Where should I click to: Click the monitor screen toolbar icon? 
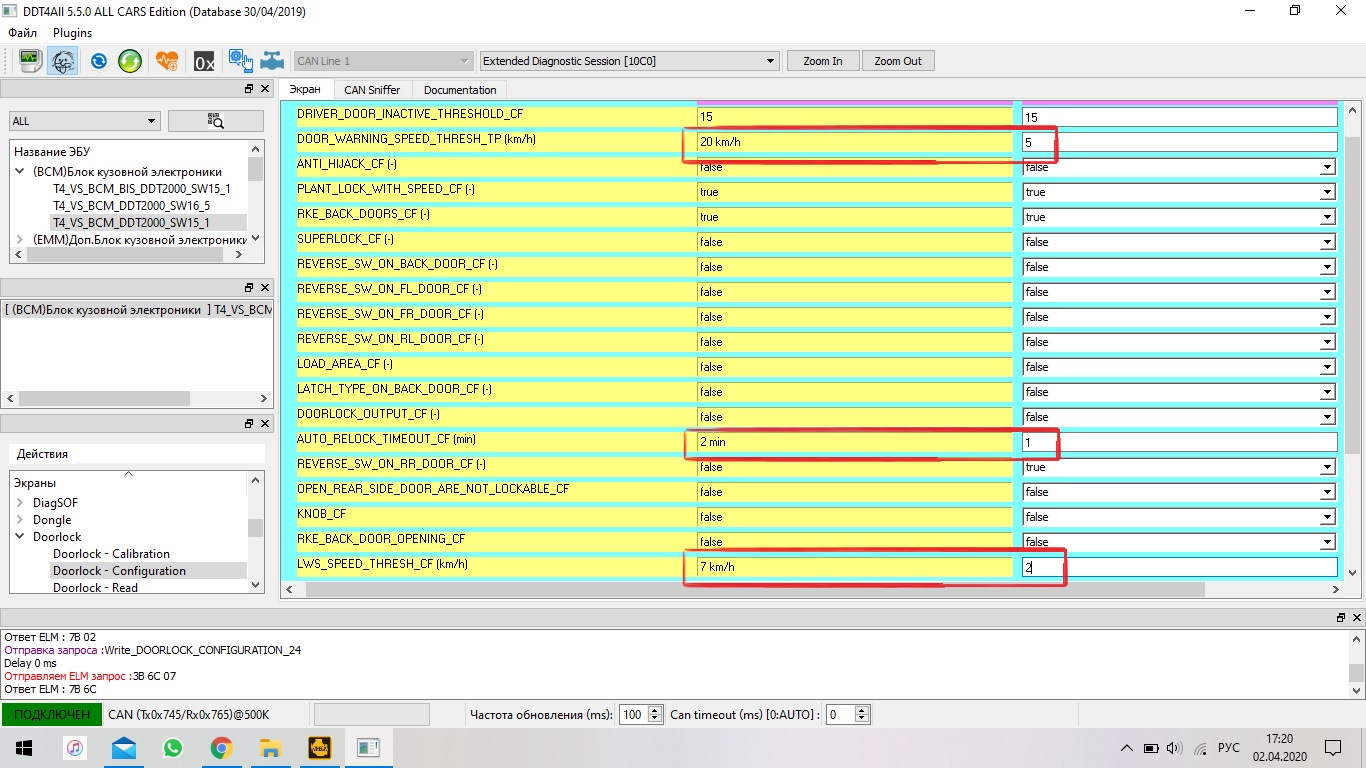tap(30, 61)
